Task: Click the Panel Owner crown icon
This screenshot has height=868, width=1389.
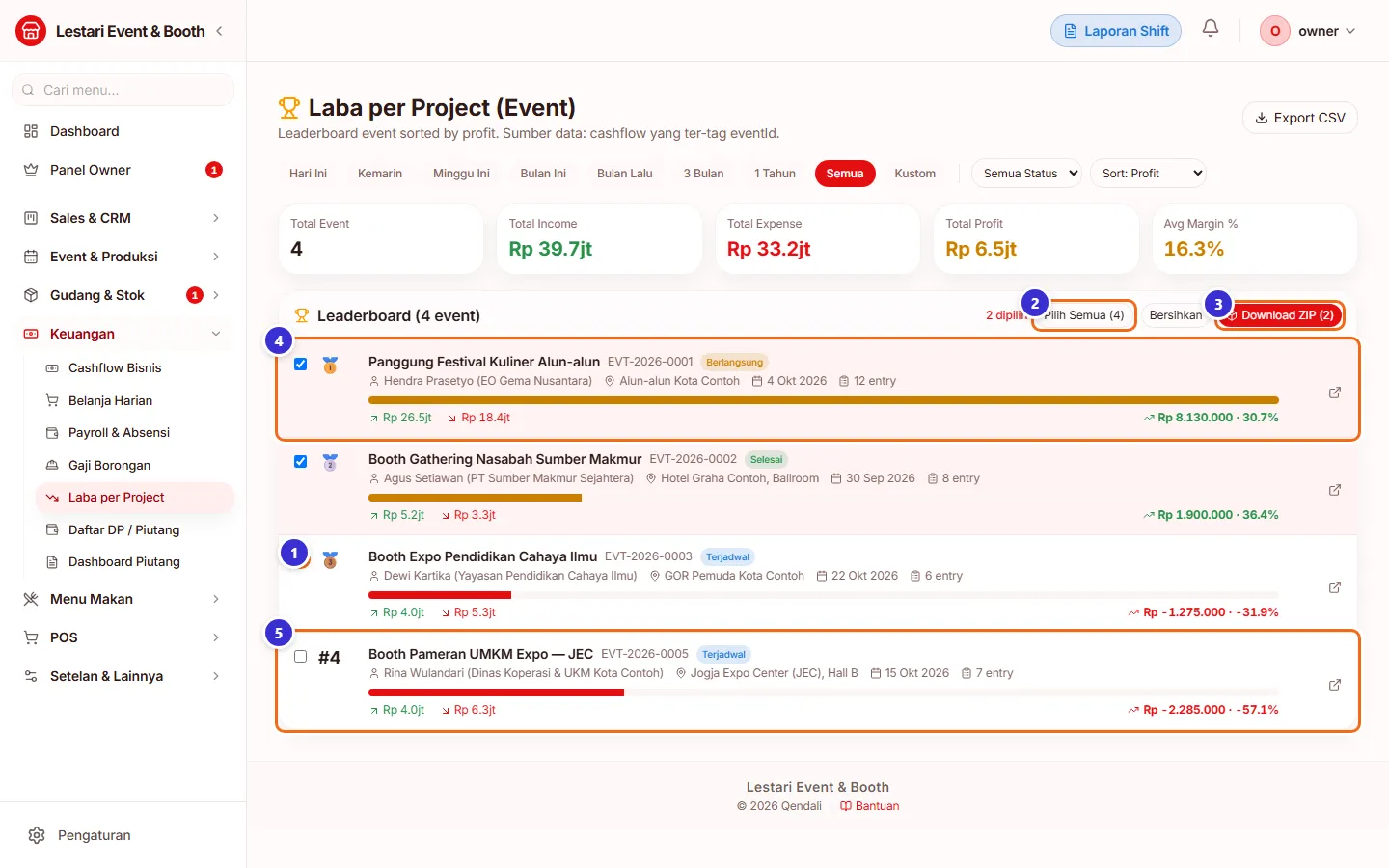Action: click(x=31, y=170)
